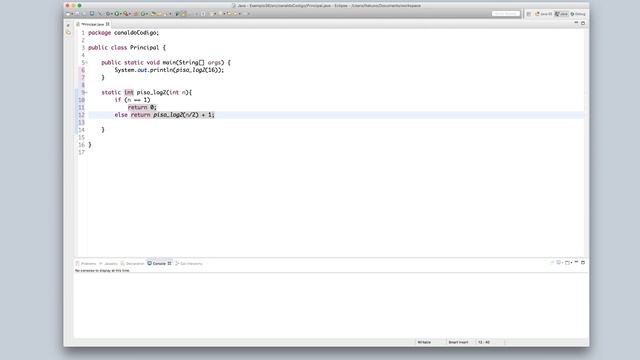Select the Principal.java editor tab
Screen dimensions: 640x360
[x=92, y=24]
